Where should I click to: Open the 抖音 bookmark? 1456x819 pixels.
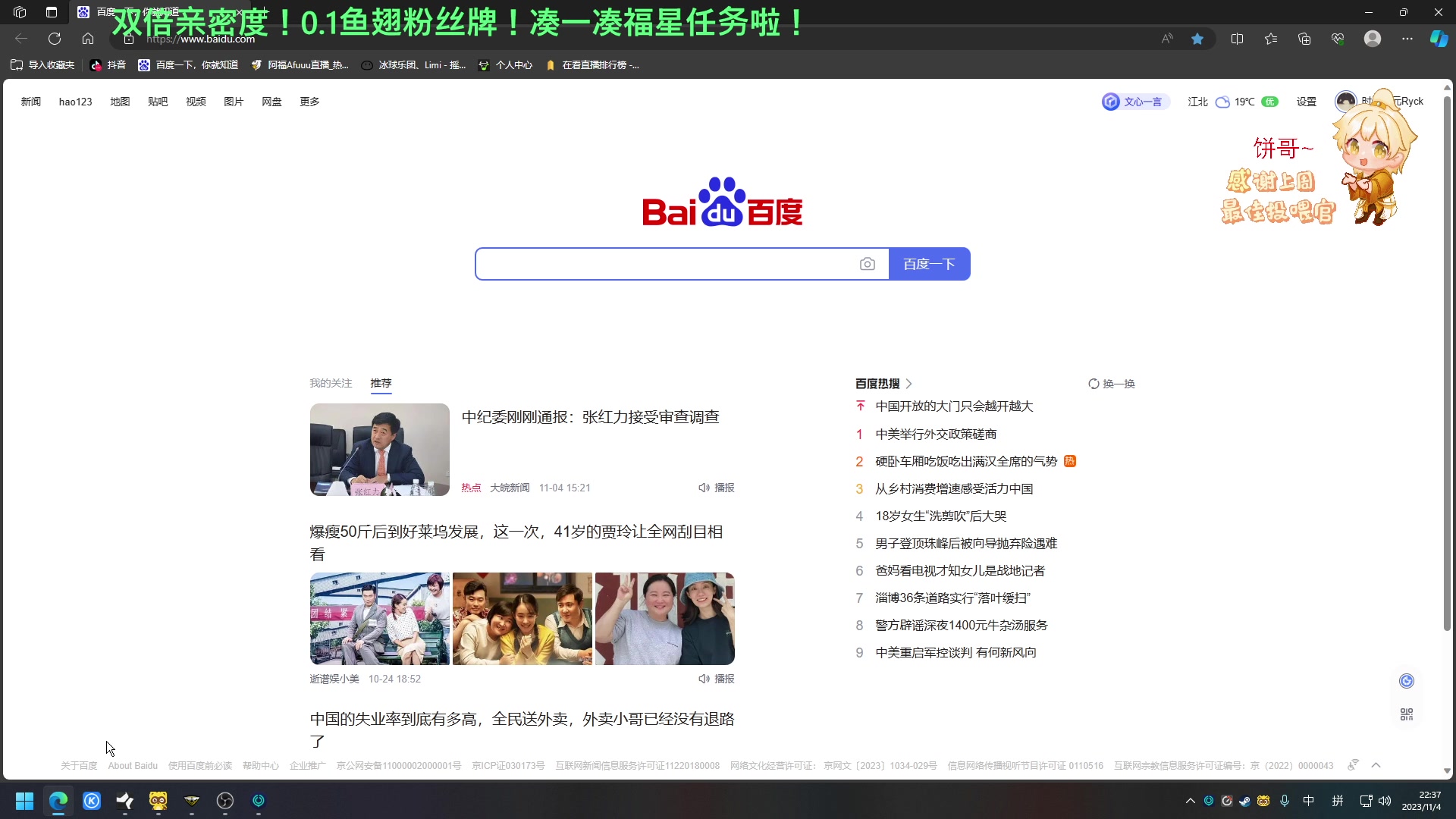108,65
